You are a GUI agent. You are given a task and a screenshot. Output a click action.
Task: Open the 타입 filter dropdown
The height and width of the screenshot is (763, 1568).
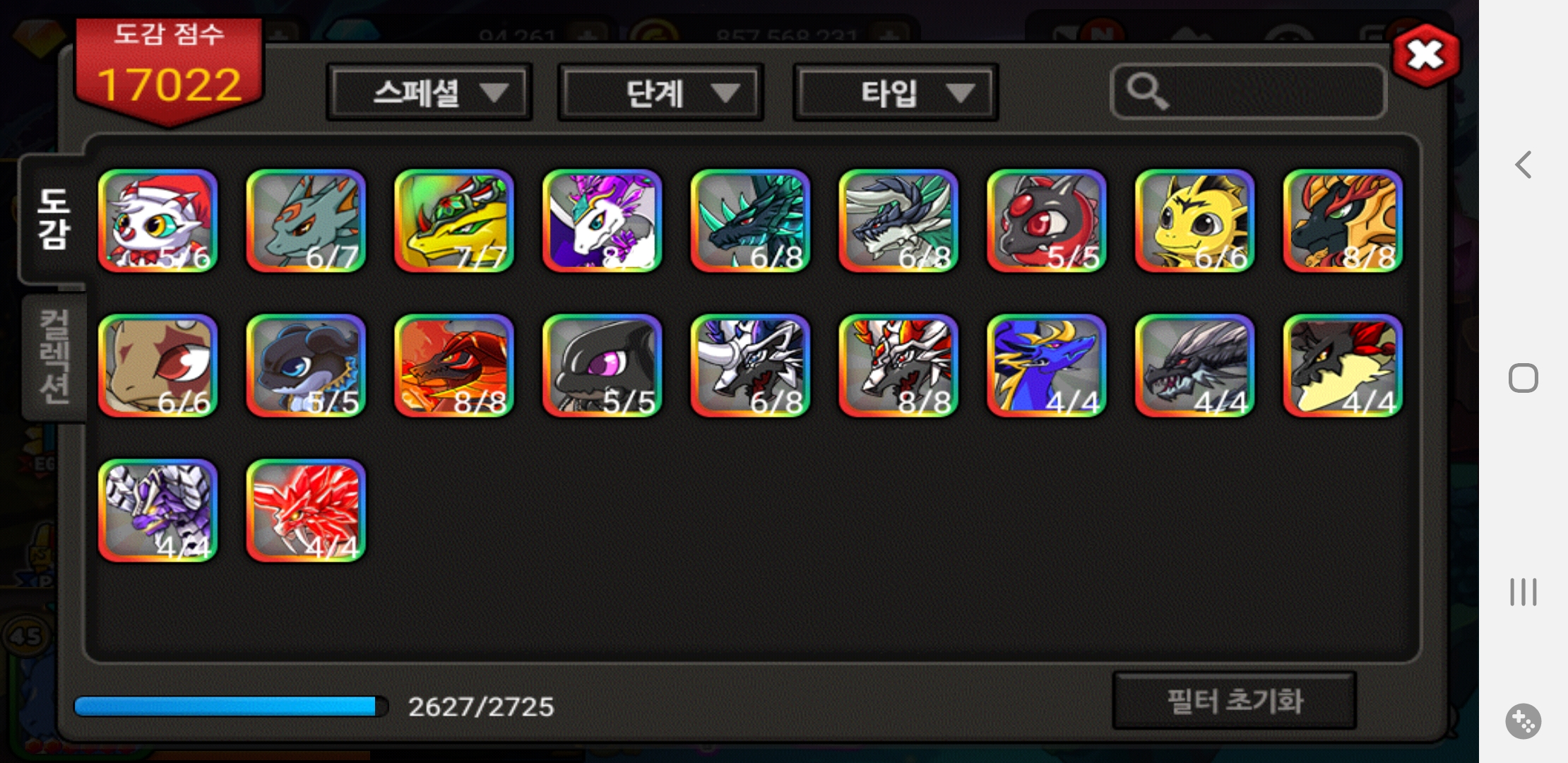(896, 93)
